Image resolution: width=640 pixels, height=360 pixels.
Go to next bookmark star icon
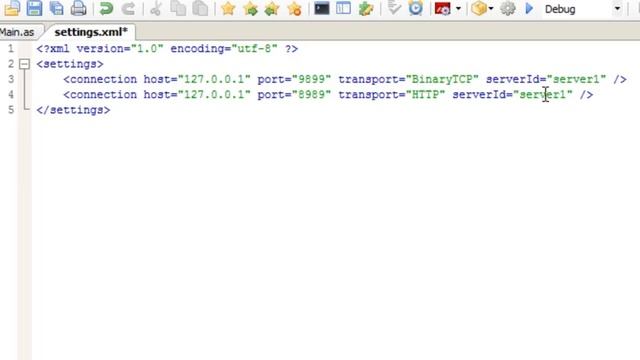click(x=250, y=9)
